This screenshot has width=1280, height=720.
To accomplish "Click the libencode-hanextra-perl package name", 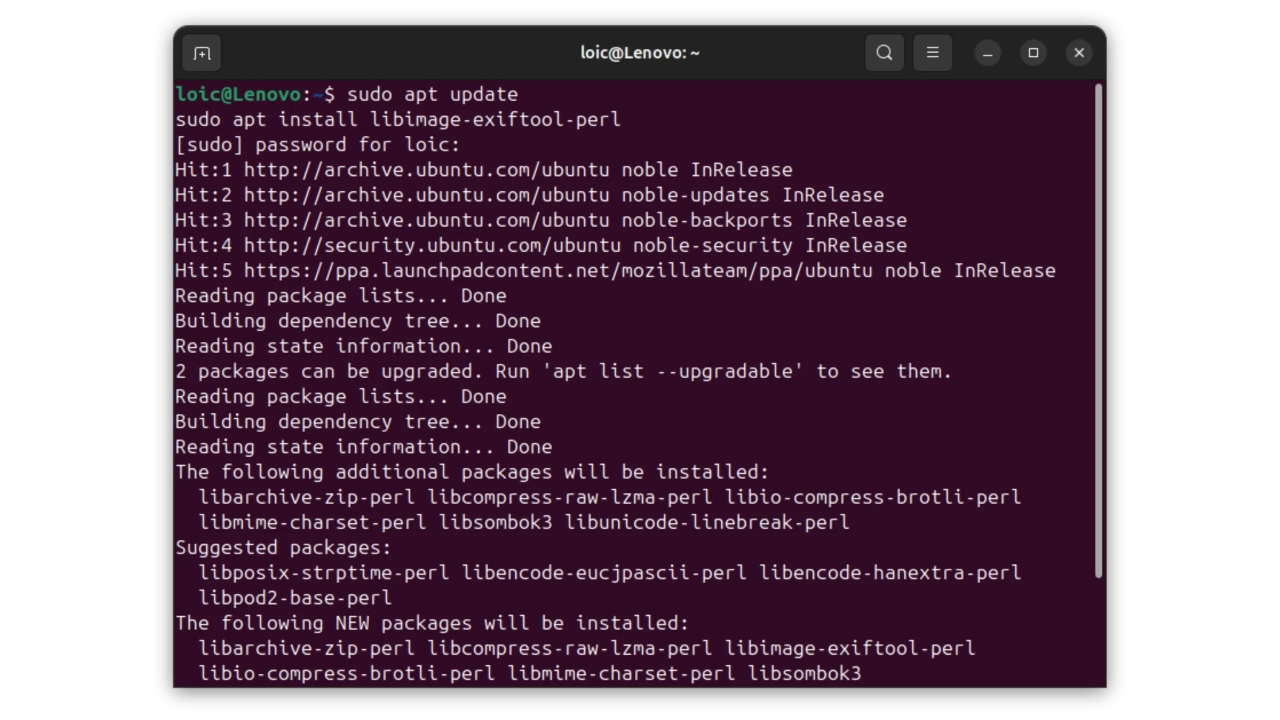I will coord(890,573).
